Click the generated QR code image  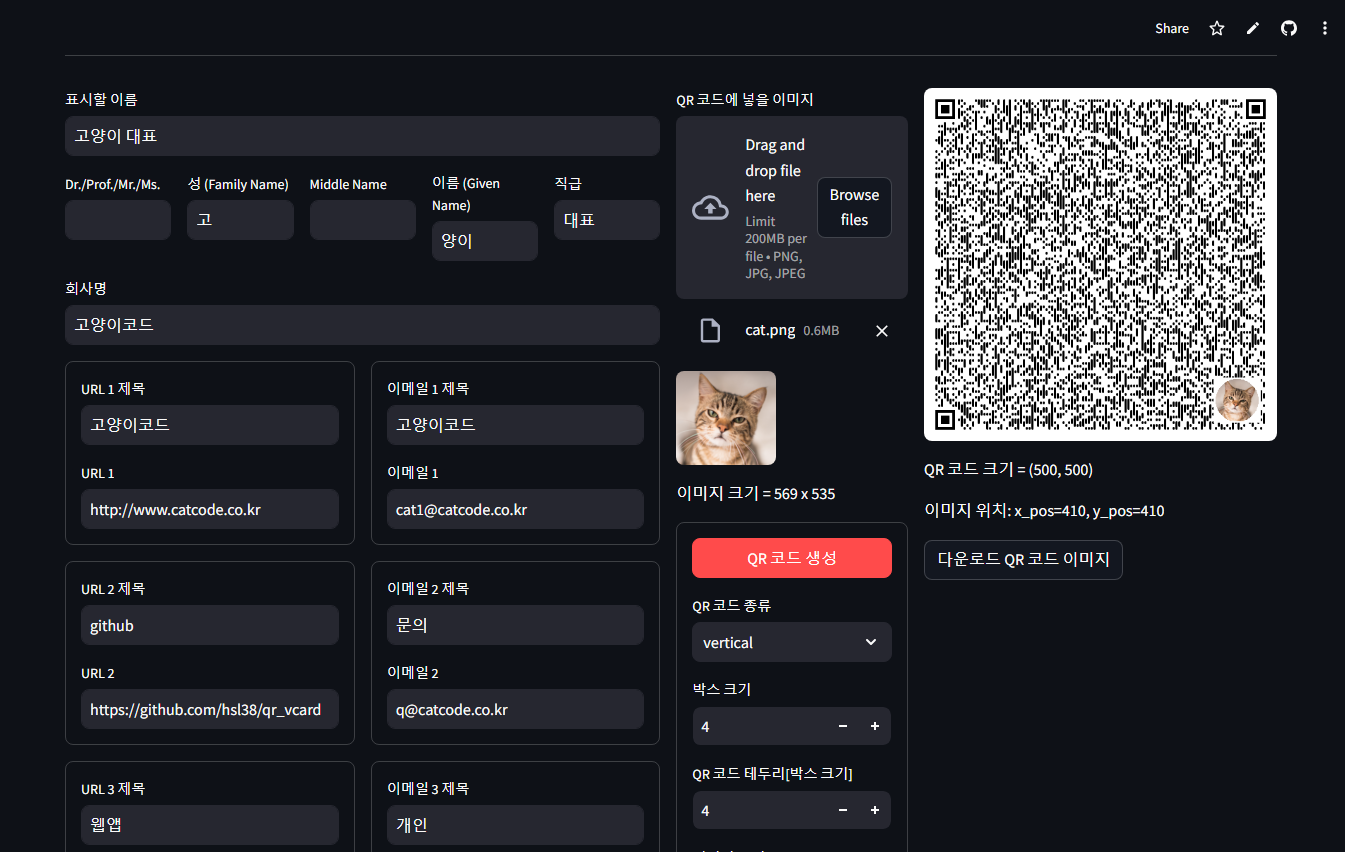coord(1100,264)
